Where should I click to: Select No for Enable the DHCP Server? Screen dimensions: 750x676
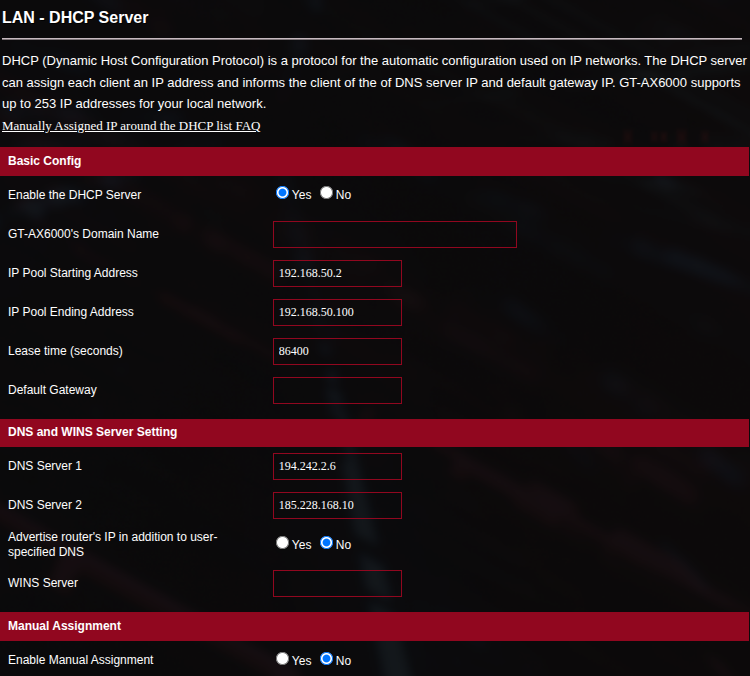(327, 194)
